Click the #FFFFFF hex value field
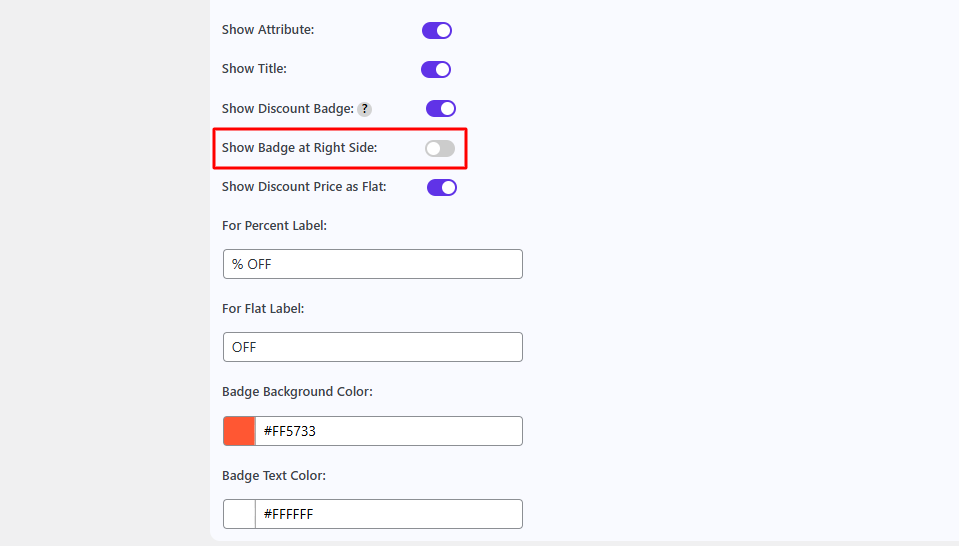The image size is (959, 546). coord(388,514)
